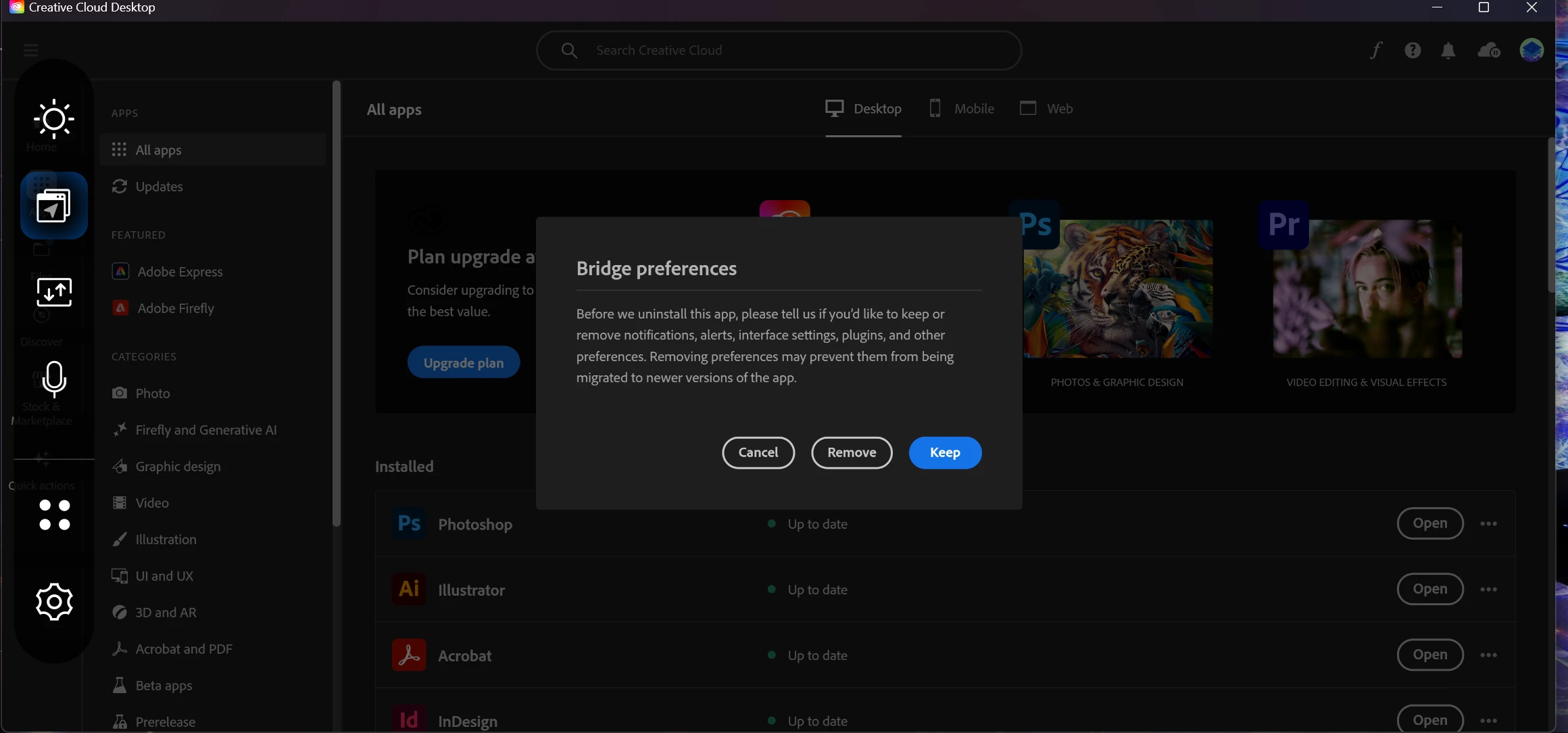Click Remove to delete Bridge preferences
The image size is (1568, 733).
(852, 452)
